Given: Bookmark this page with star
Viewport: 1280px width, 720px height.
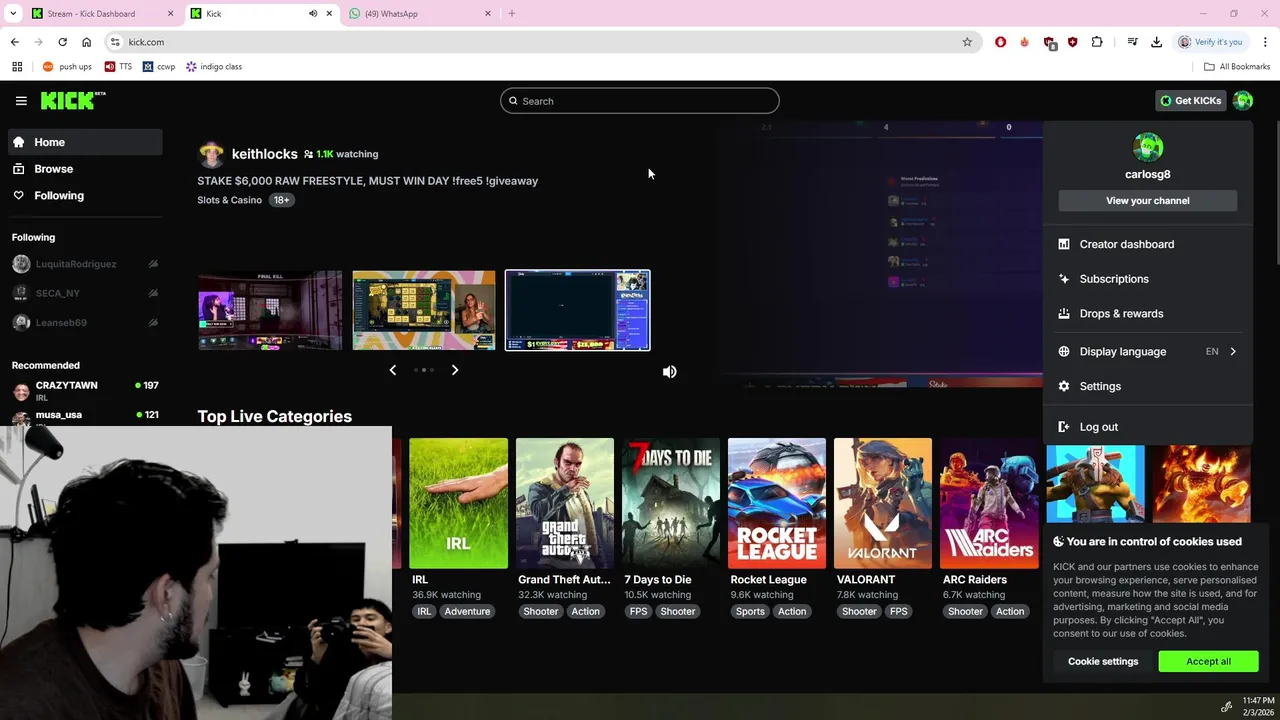Looking at the screenshot, I should (x=967, y=42).
